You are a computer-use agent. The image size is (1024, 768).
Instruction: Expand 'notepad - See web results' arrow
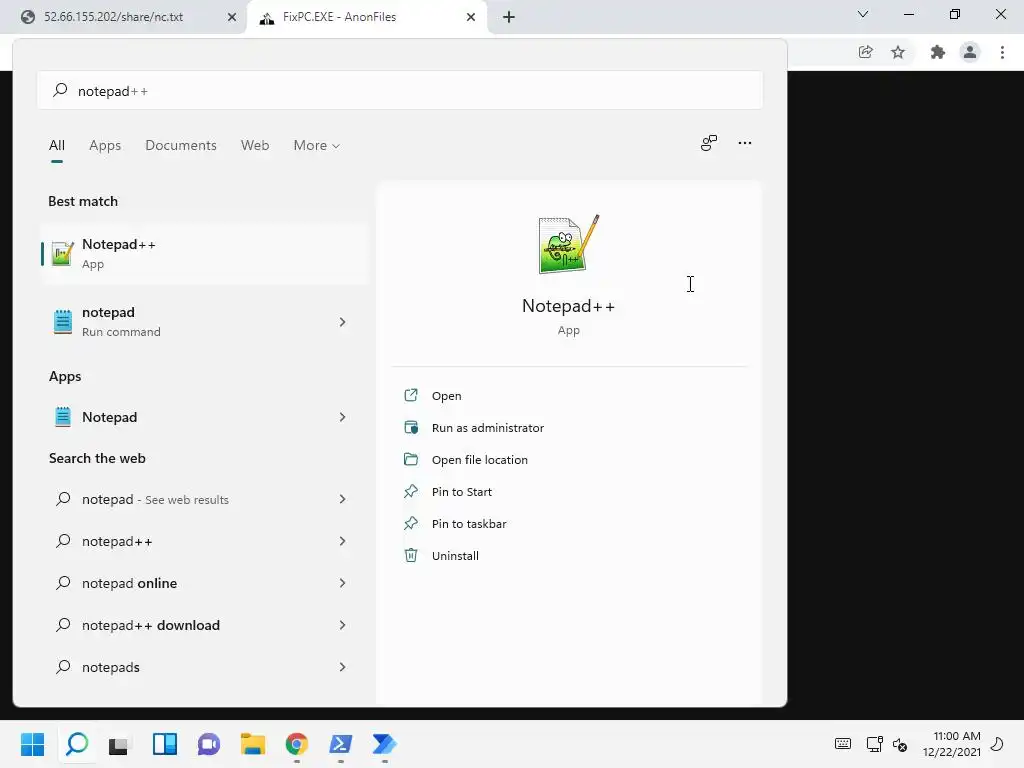(x=342, y=500)
